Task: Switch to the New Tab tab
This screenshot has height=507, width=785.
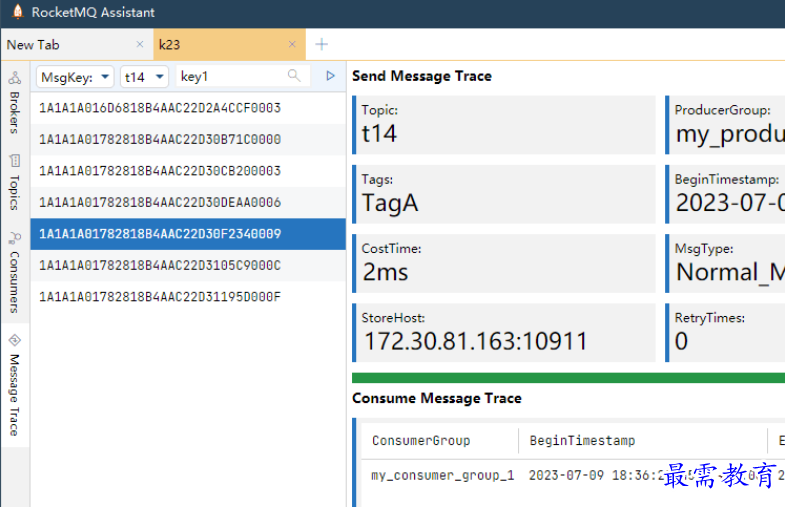Action: point(77,45)
